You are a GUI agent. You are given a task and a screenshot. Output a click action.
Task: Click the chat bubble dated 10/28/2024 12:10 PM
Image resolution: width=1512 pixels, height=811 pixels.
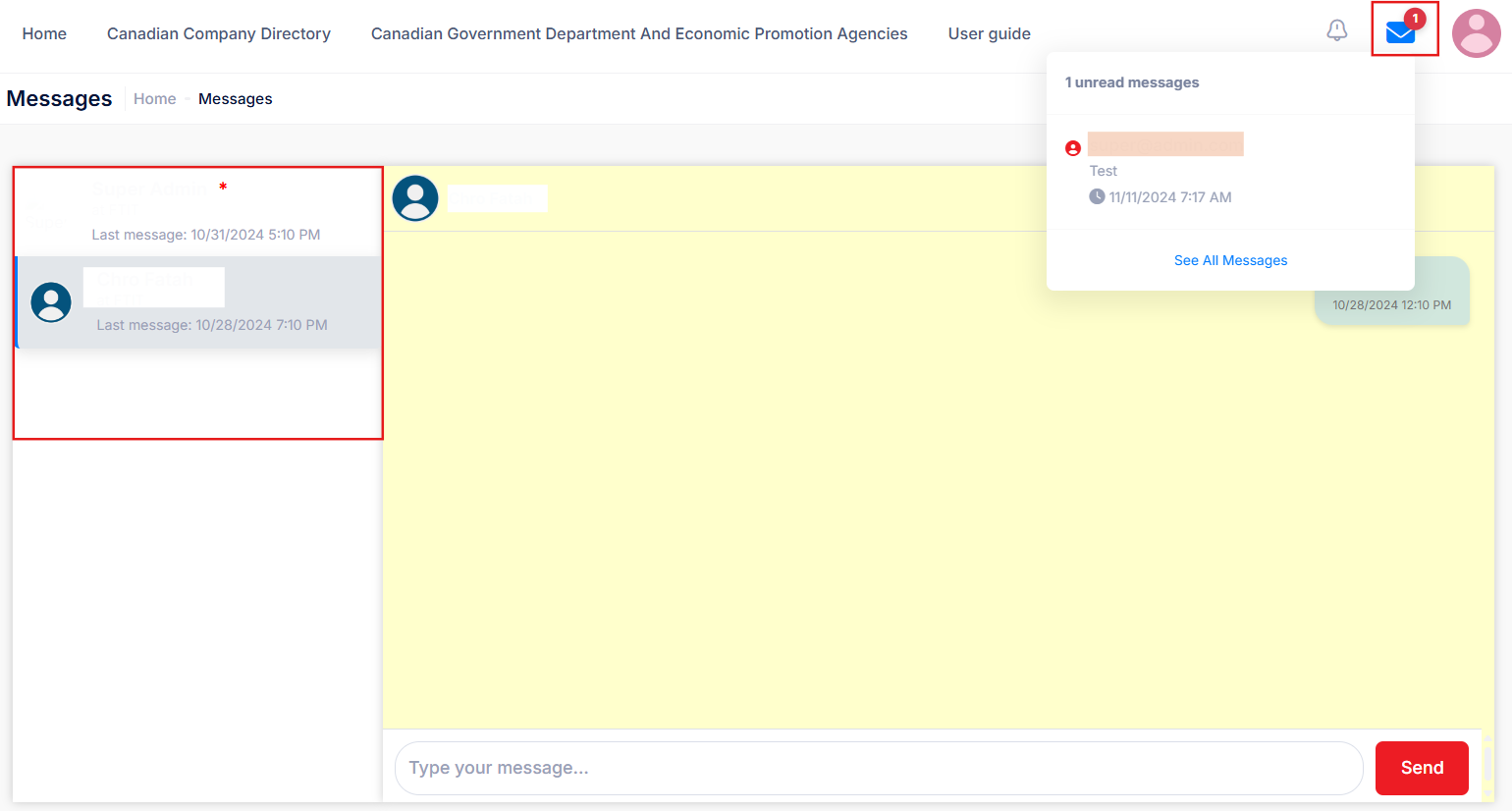(x=1391, y=293)
